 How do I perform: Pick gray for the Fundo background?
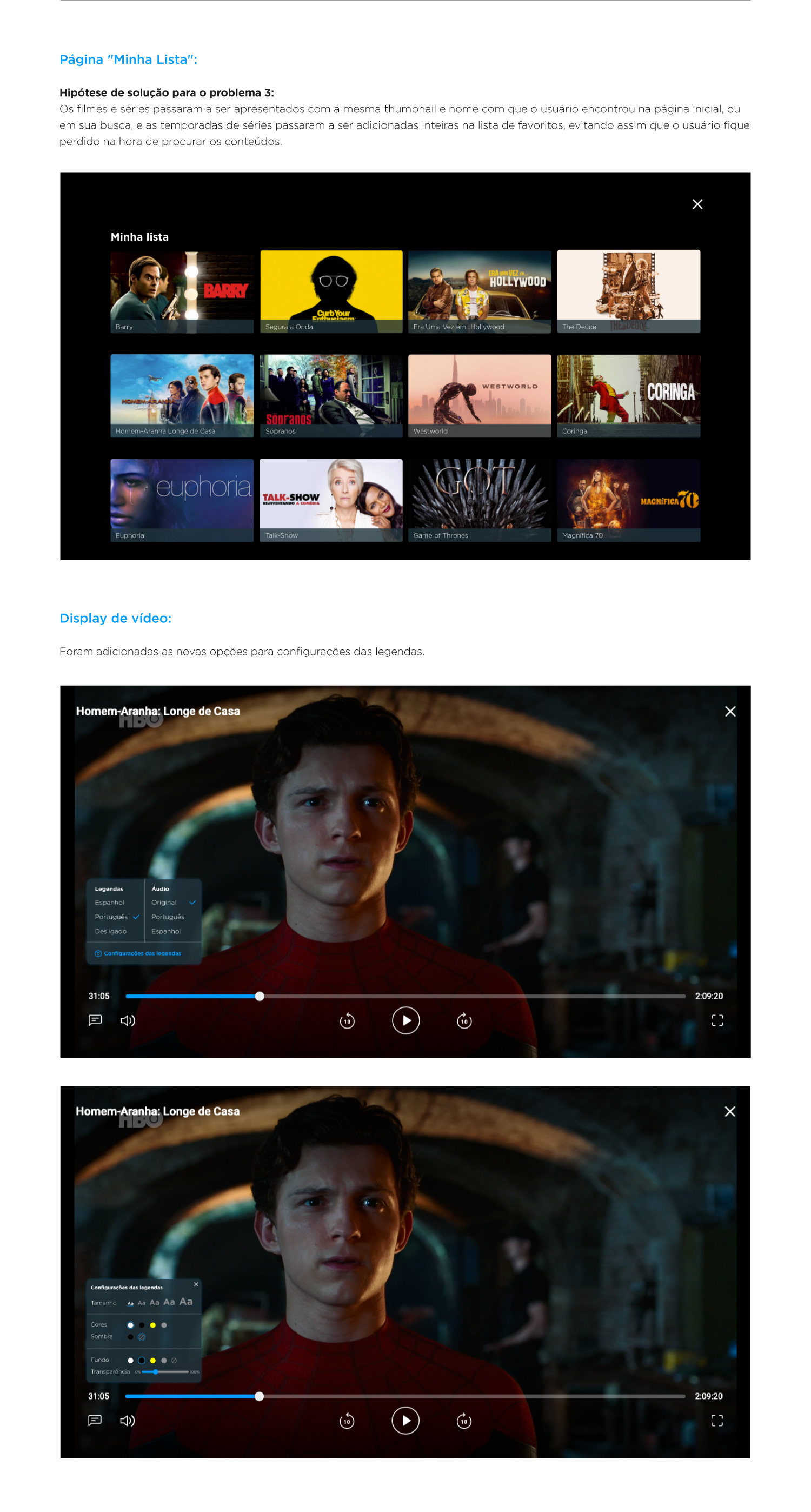click(x=164, y=1361)
